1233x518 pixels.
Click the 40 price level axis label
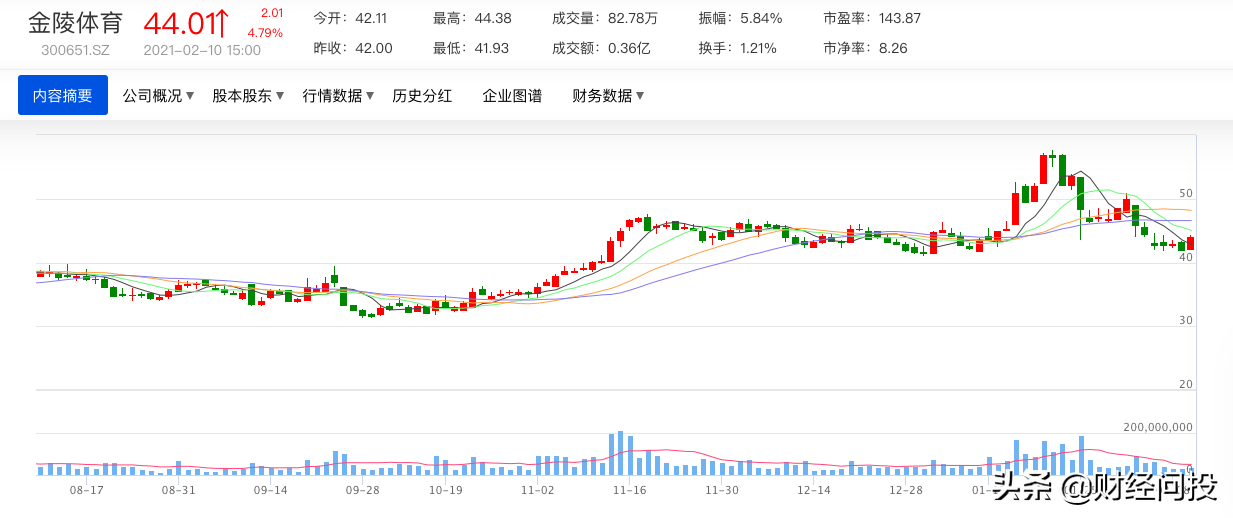click(x=1186, y=257)
